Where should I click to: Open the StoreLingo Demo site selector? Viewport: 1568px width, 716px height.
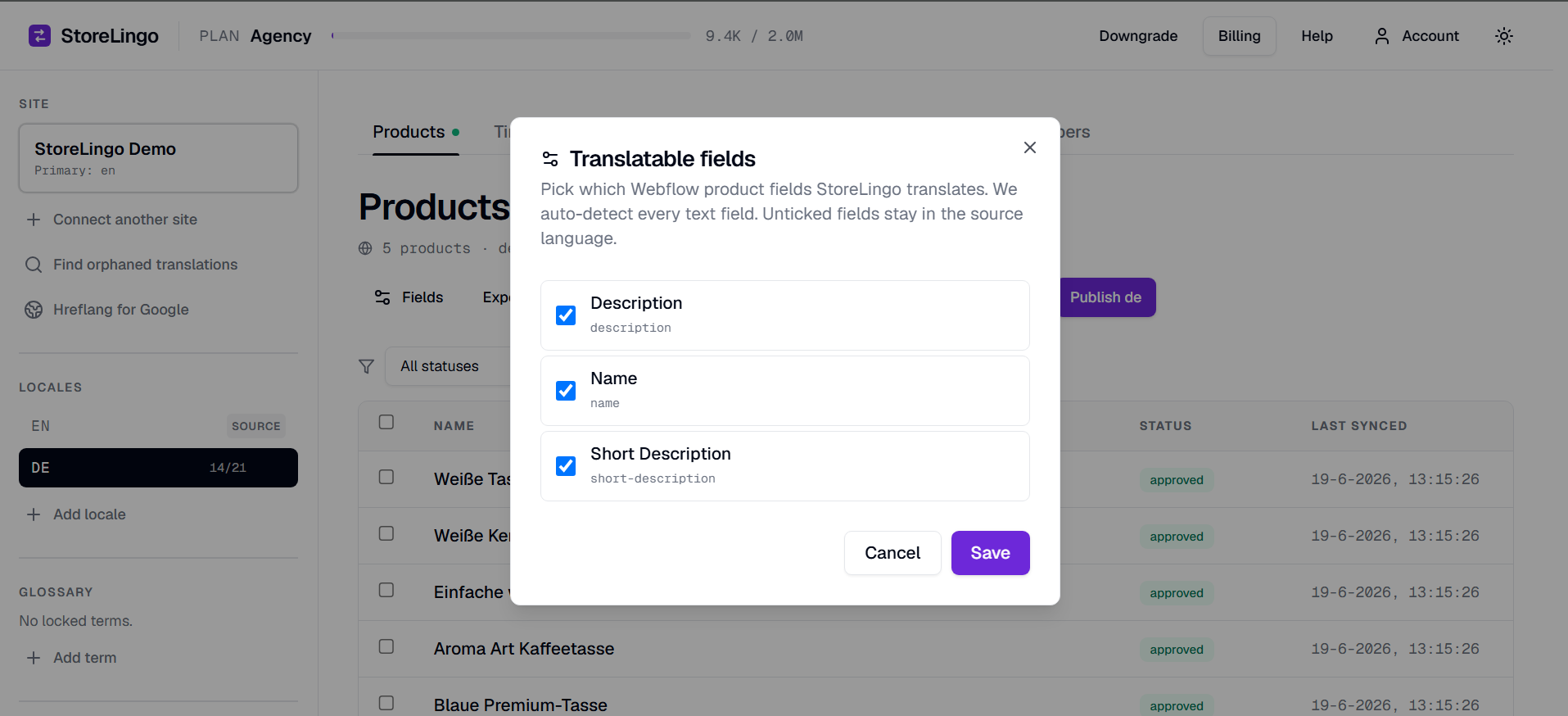tap(158, 158)
